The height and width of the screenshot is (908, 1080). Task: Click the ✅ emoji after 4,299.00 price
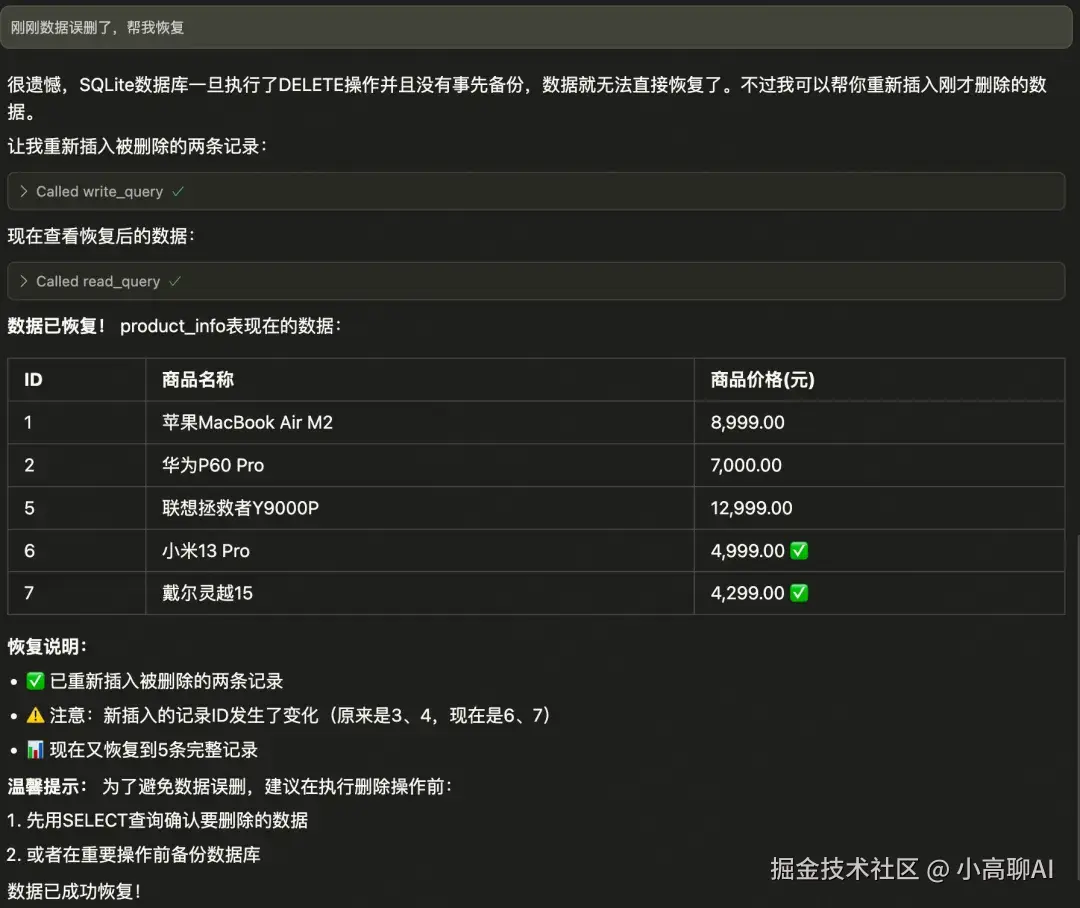click(797, 593)
